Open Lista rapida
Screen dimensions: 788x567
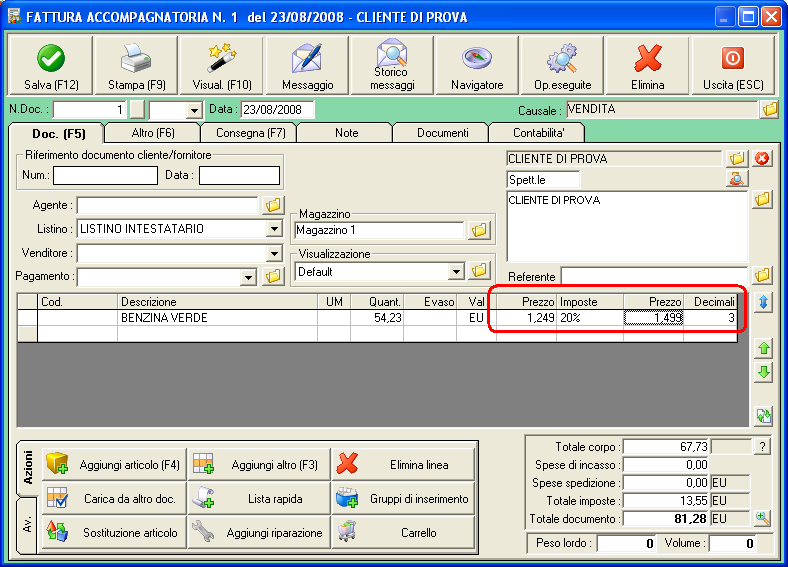(x=259, y=499)
